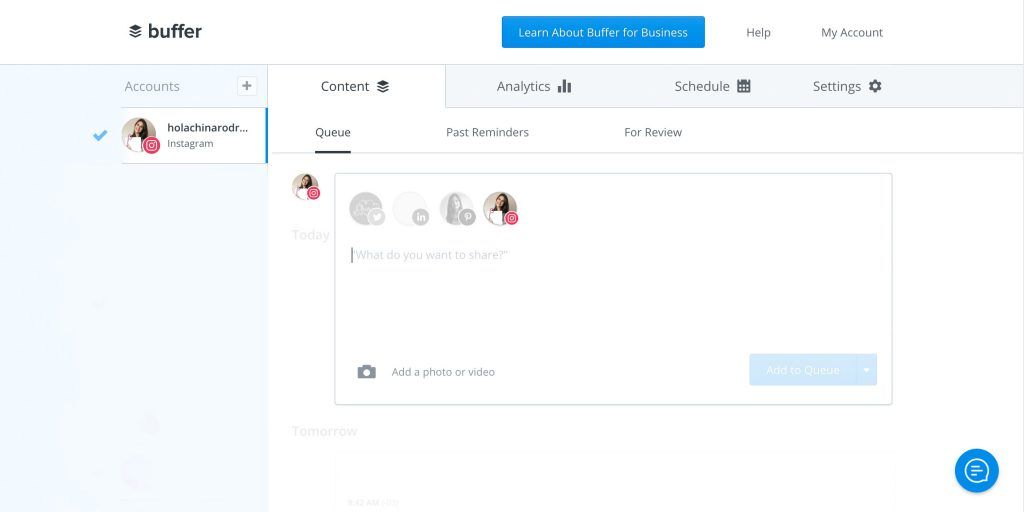Select the holachinarodr Instagram account
1024x512 pixels.
click(x=194, y=135)
